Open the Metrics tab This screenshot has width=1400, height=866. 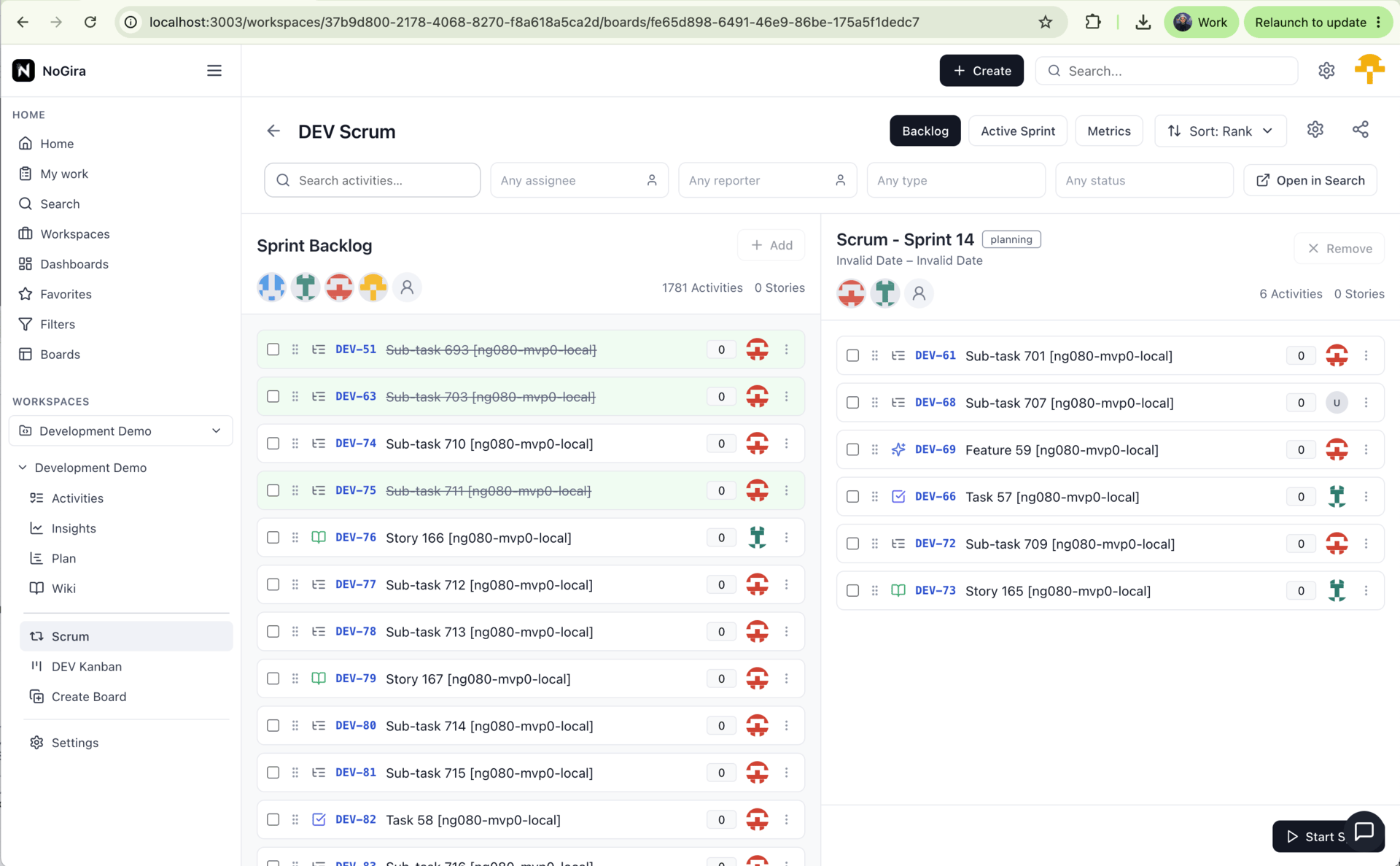(x=1108, y=131)
